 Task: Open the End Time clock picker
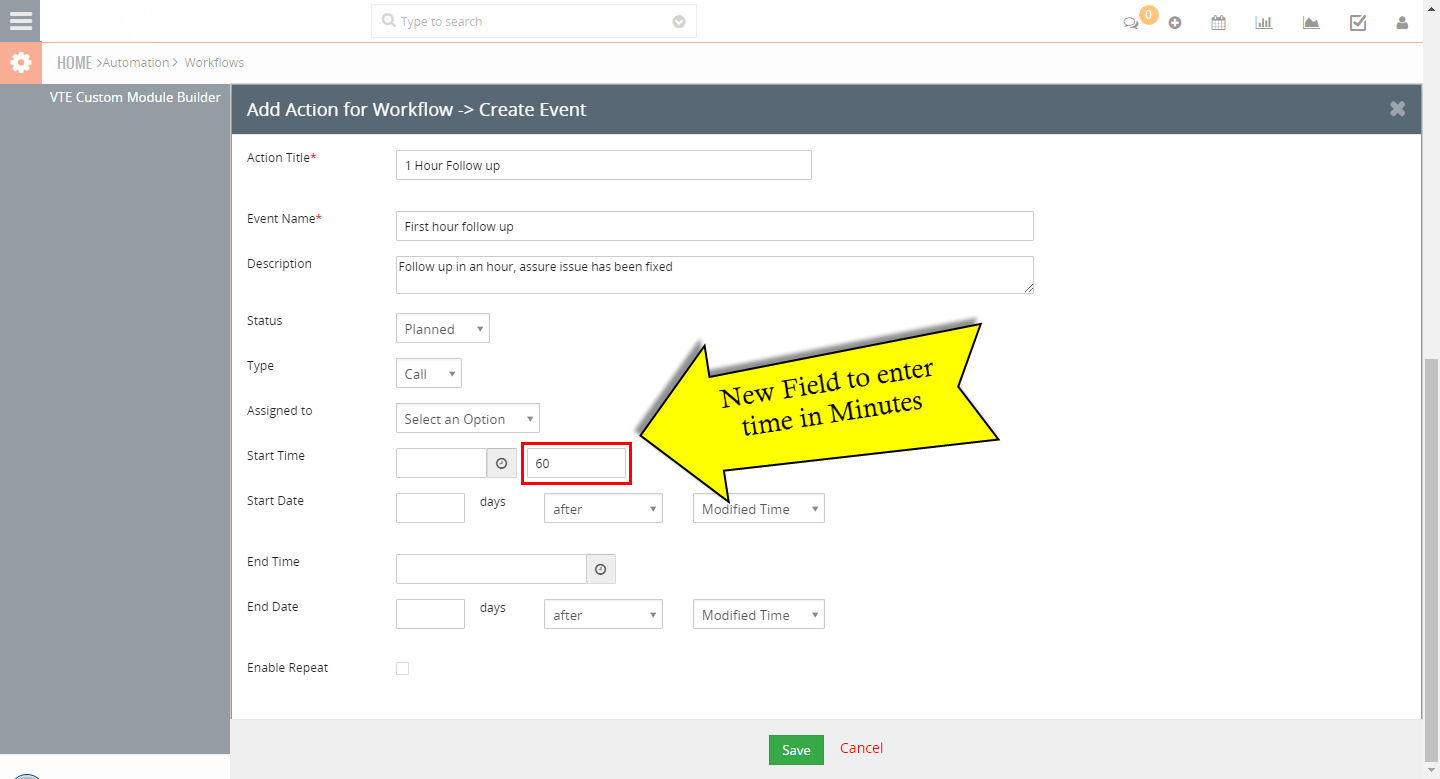coord(601,569)
